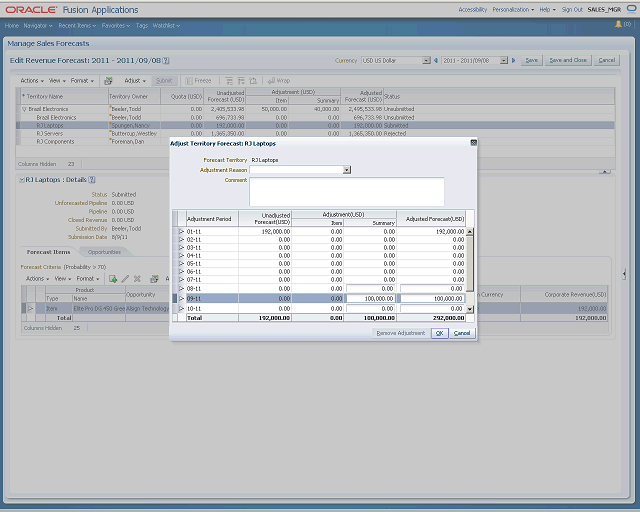
Task: Open the forecast period dropdown 2011 - 2011/09/08
Action: click(504, 60)
